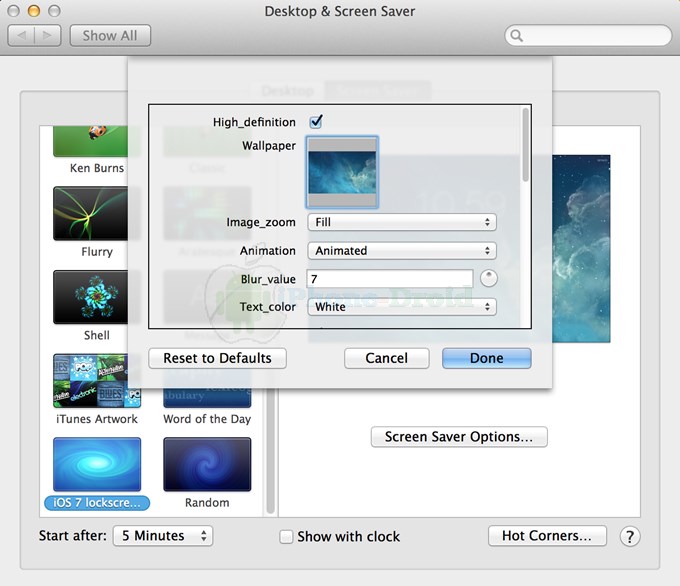680x586 pixels.
Task: Click the help question mark button
Action: (x=629, y=537)
